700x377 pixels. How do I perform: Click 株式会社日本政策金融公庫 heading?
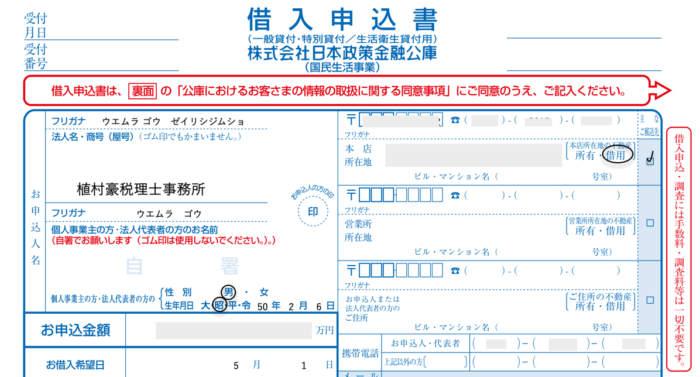coord(342,53)
